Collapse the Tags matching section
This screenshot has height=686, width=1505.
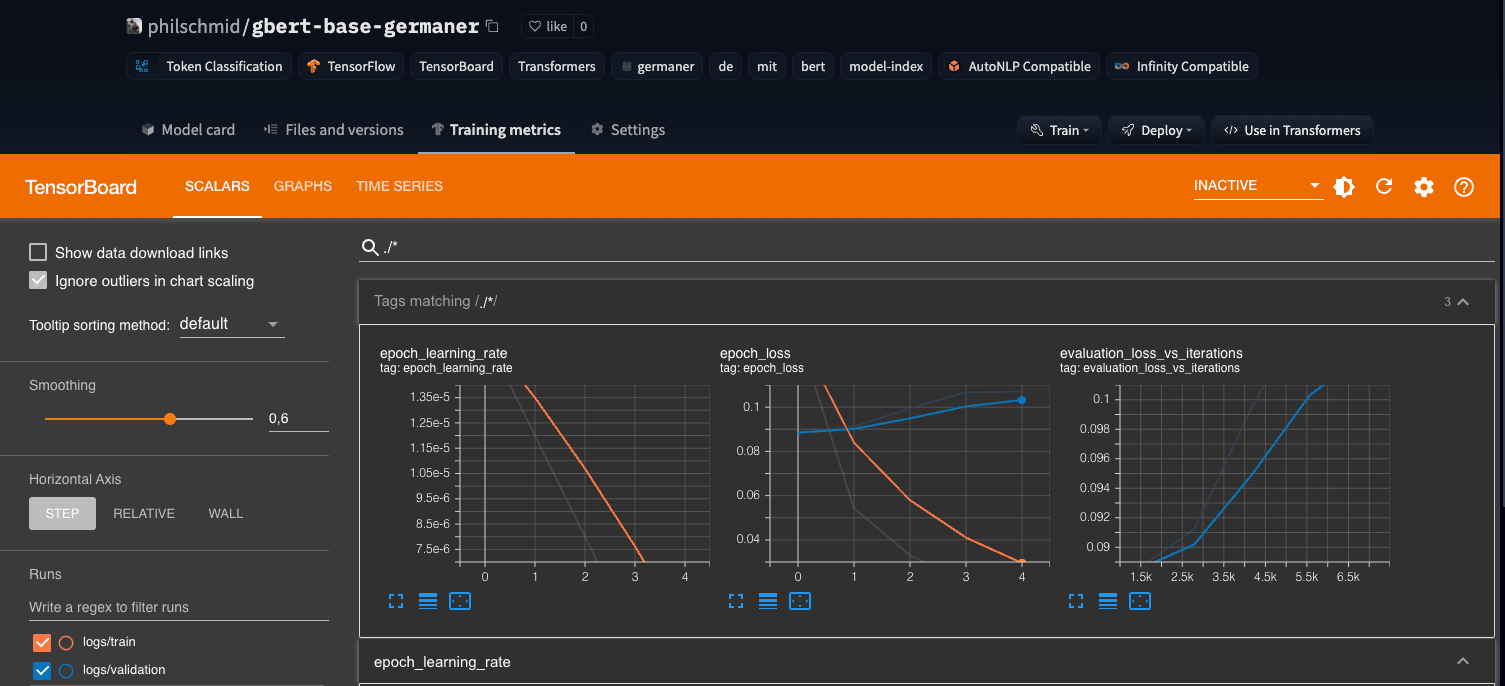1463,301
